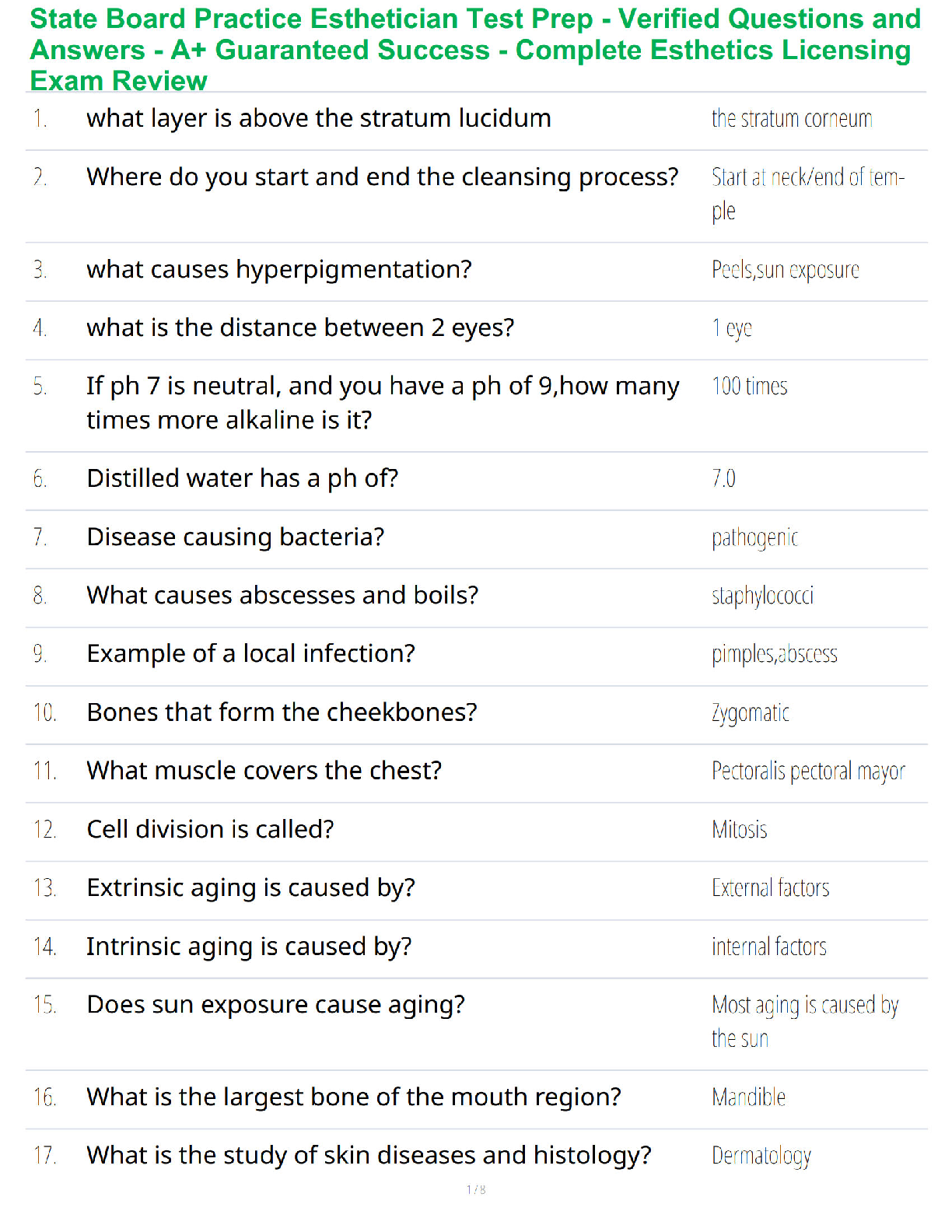Screen dimensions: 952x1232
Task: Select the cleansing process question text
Action: coord(383,177)
